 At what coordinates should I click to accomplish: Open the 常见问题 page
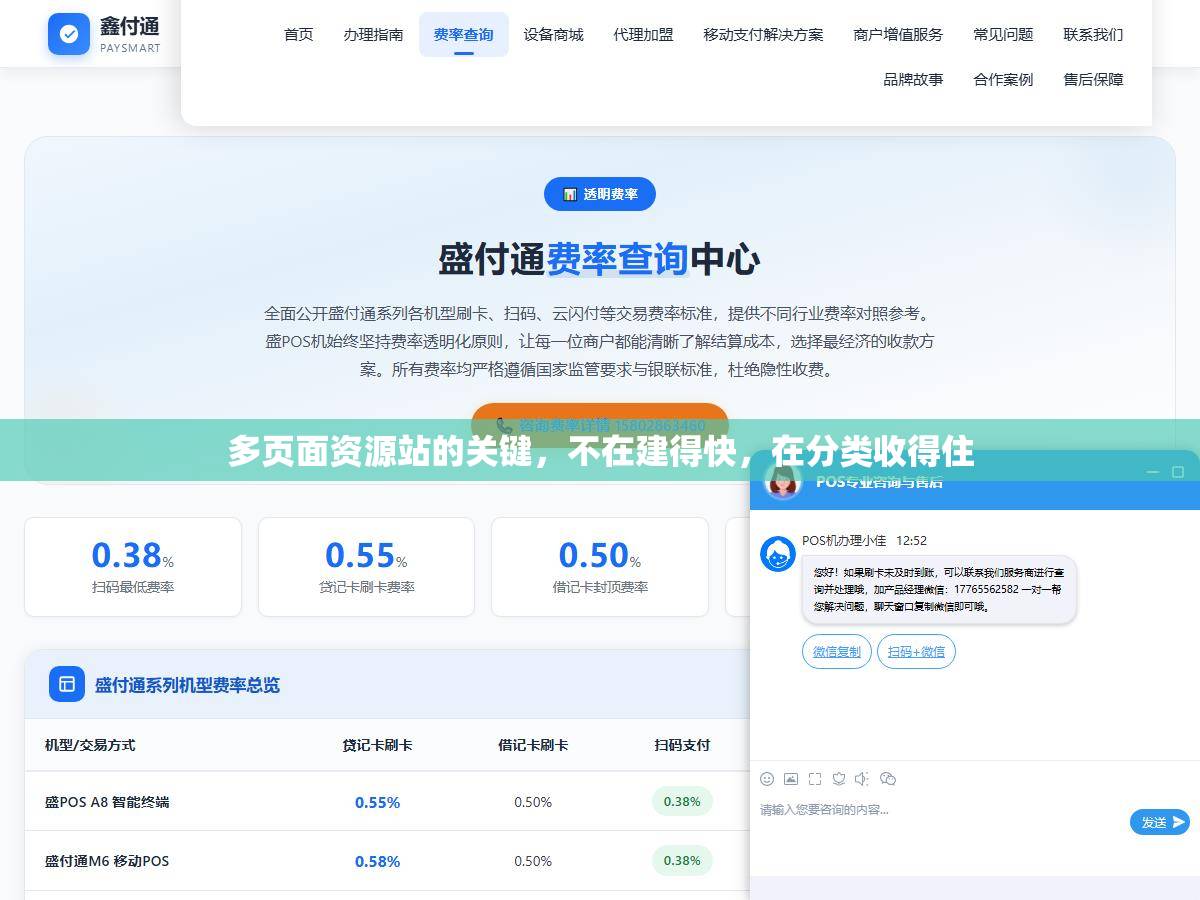pyautogui.click(x=1004, y=35)
